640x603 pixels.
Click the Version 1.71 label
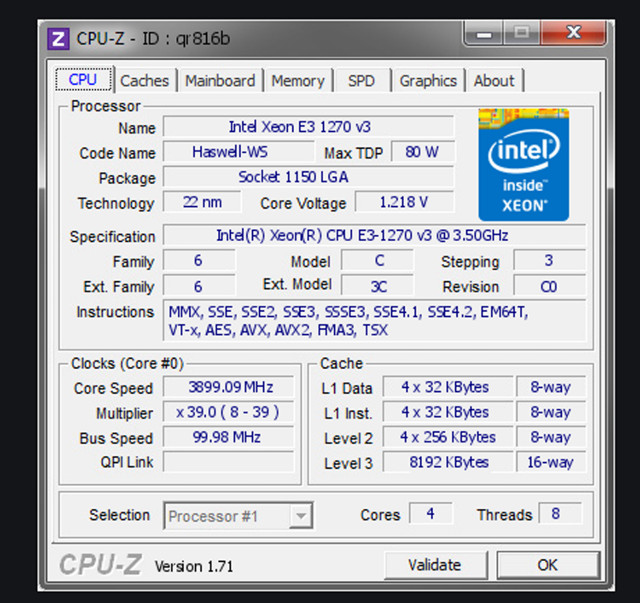pos(194,567)
